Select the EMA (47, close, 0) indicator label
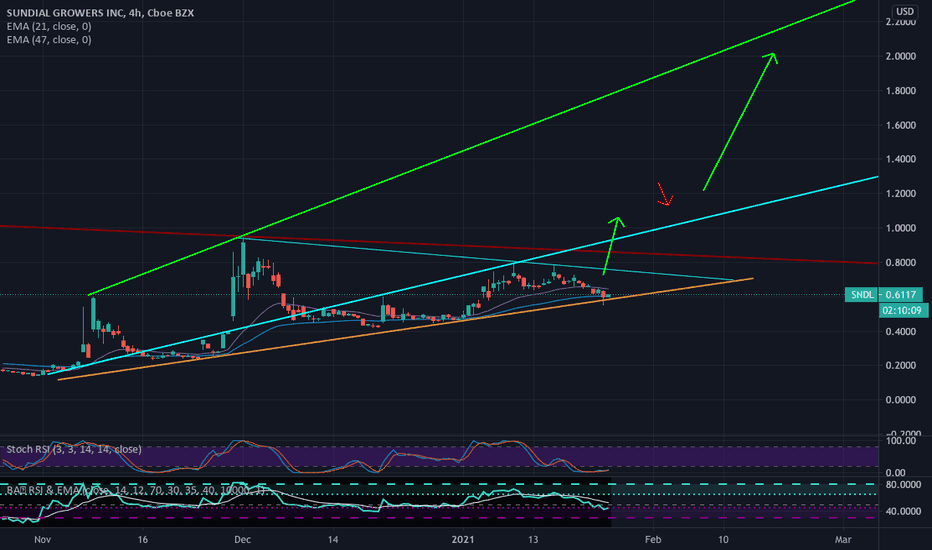 coord(49,40)
